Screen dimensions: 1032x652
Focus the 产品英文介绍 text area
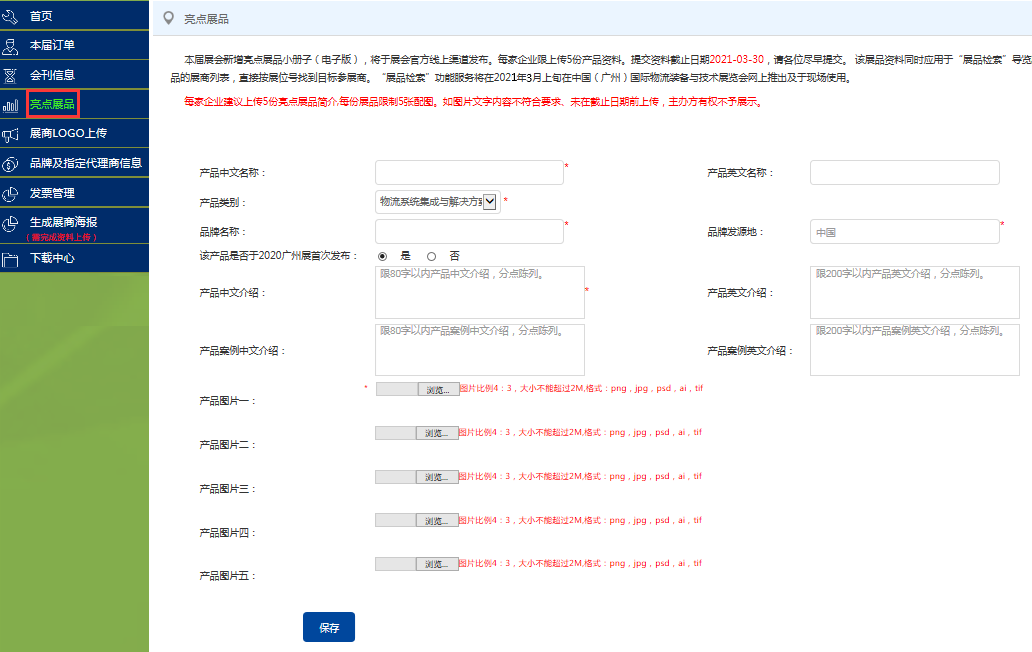pos(914,292)
